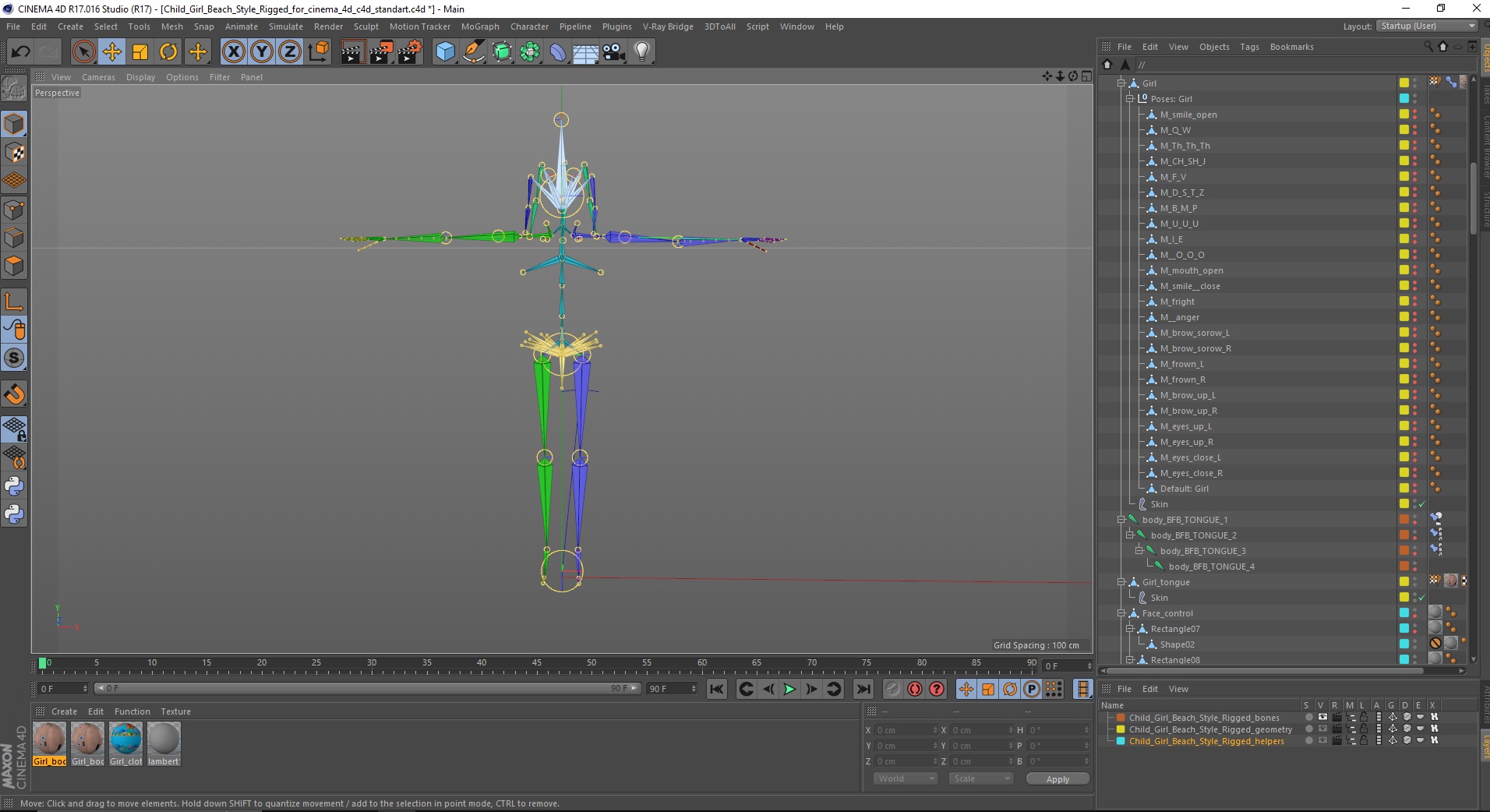
Task: Open material manager Texture menu
Action: point(175,711)
